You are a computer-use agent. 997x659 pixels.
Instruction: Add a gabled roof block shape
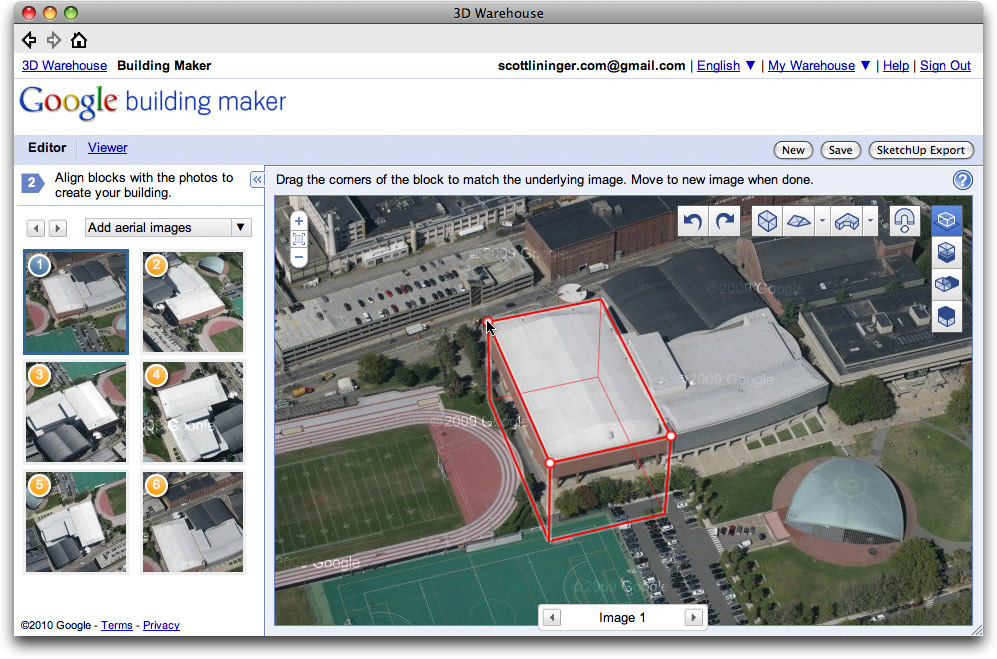[x=799, y=221]
